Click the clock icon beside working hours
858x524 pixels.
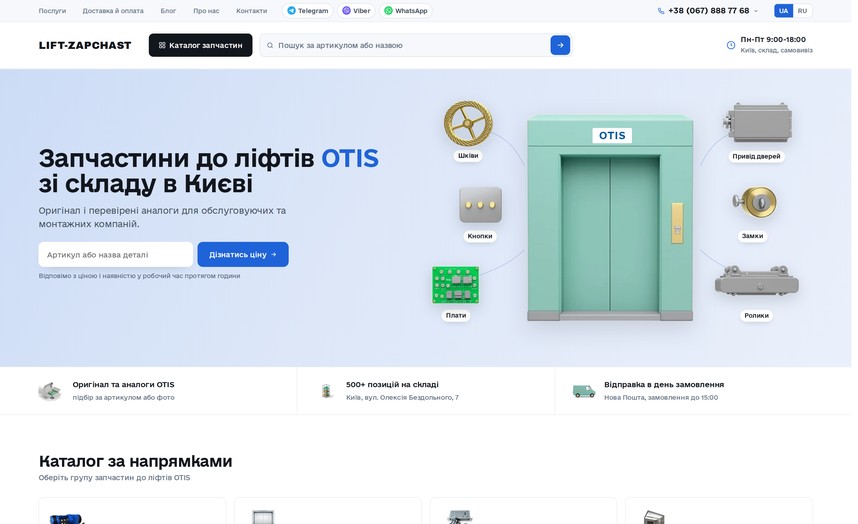click(x=731, y=45)
